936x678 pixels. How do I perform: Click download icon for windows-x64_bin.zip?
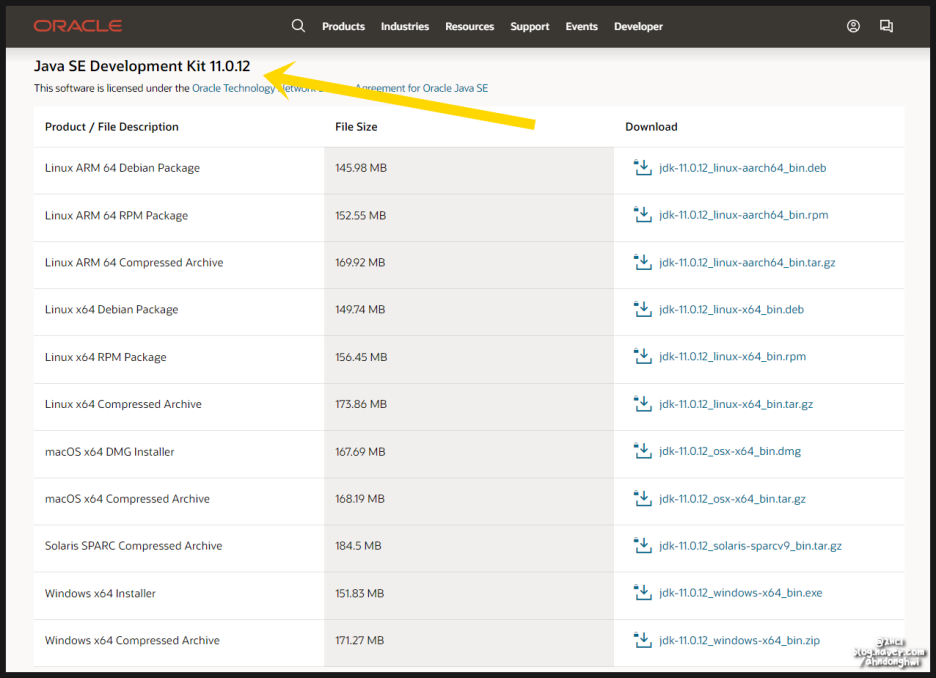[642, 640]
